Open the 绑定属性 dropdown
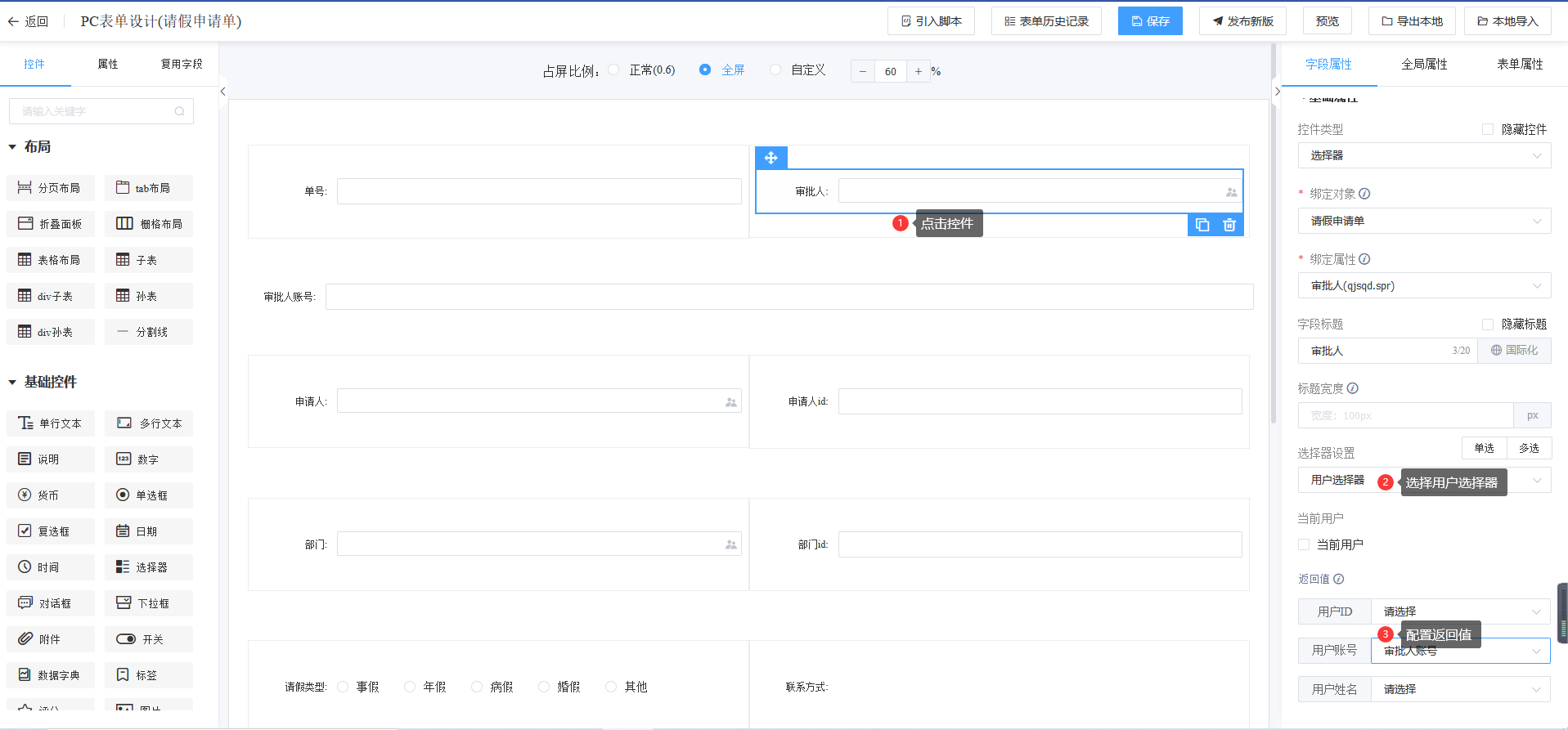 click(x=1423, y=285)
